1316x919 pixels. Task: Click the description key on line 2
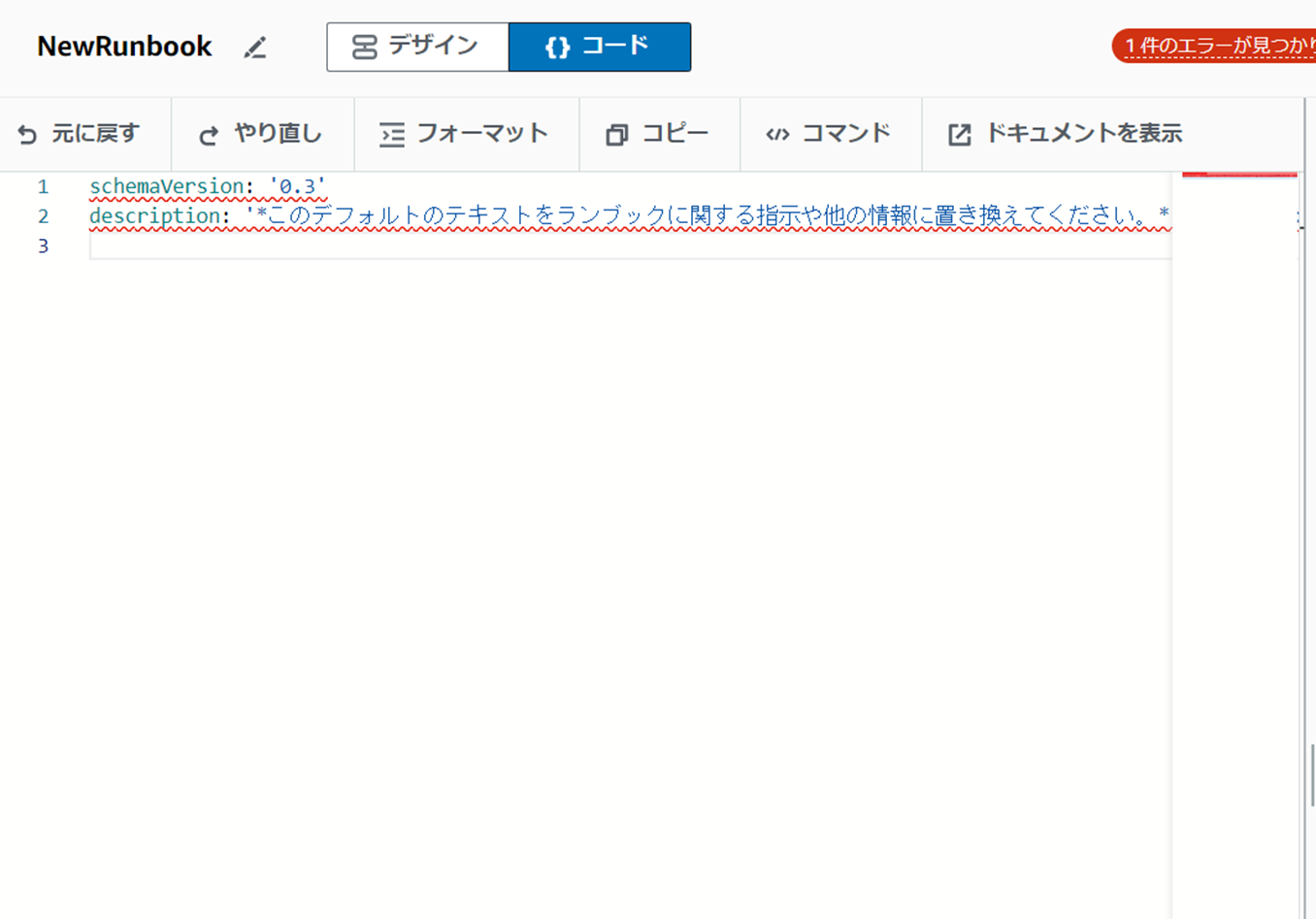coord(155,216)
